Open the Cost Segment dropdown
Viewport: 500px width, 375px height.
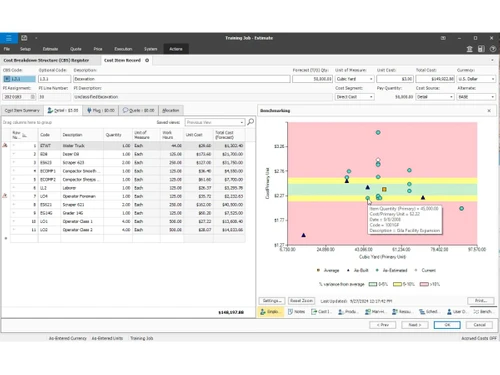[371, 97]
